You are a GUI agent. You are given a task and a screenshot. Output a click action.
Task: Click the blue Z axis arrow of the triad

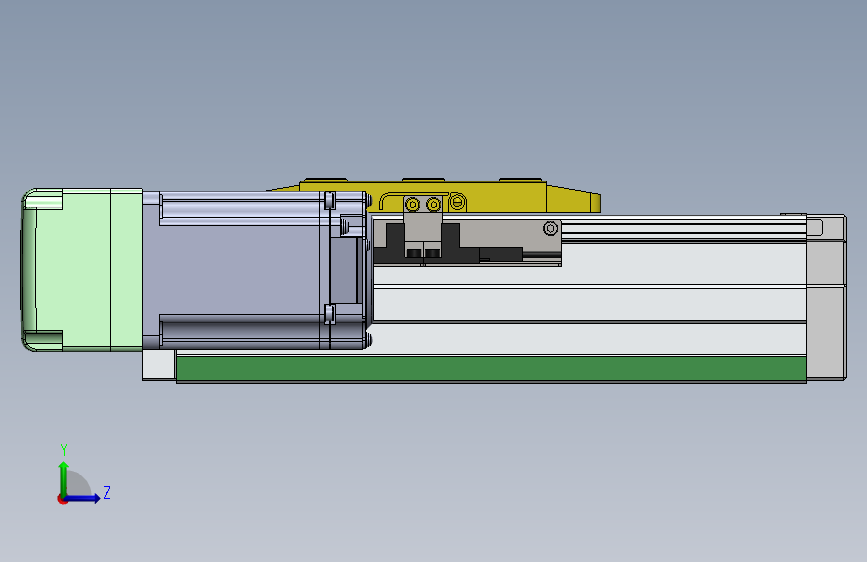83,498
